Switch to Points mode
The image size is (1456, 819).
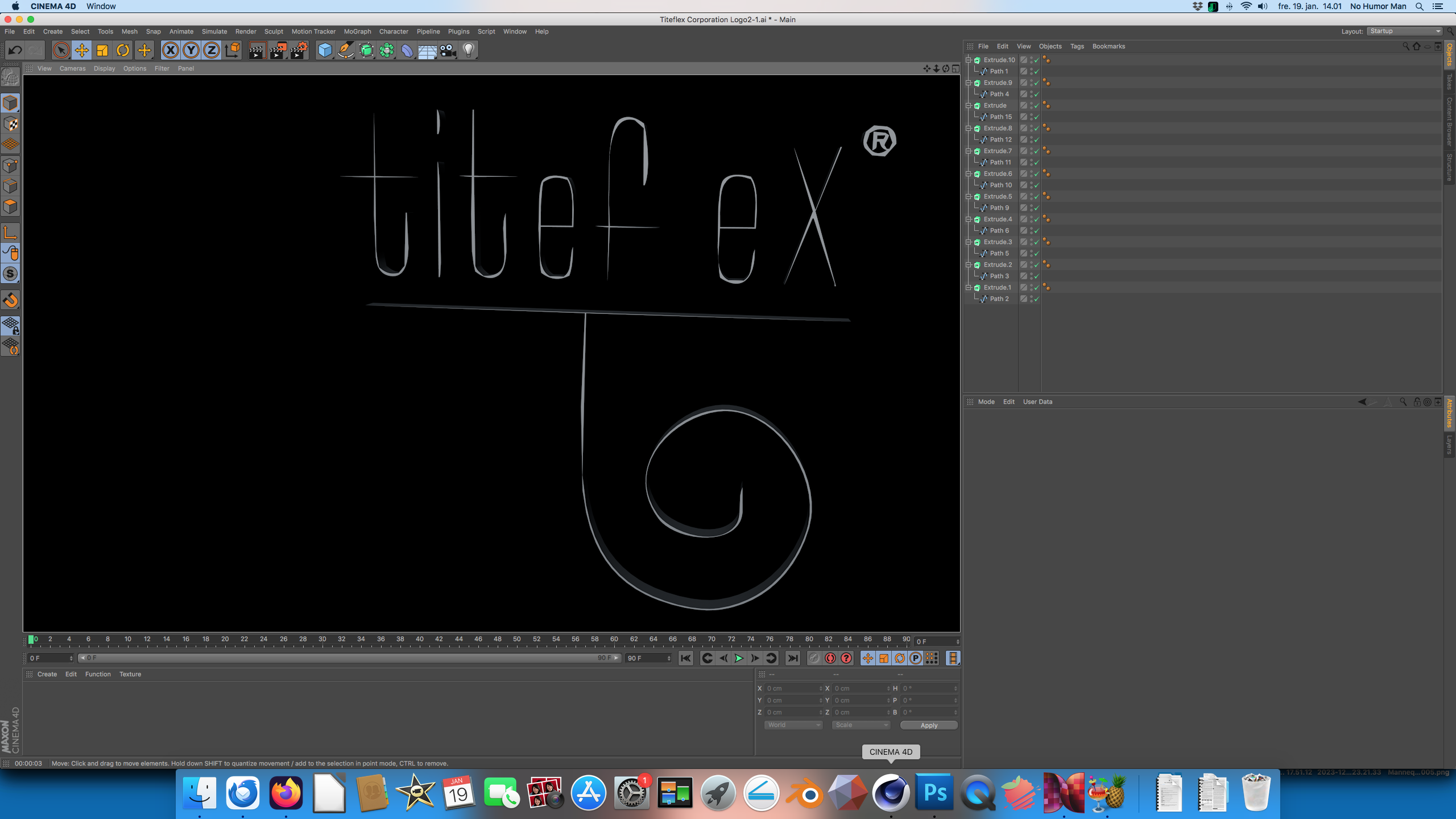10,165
